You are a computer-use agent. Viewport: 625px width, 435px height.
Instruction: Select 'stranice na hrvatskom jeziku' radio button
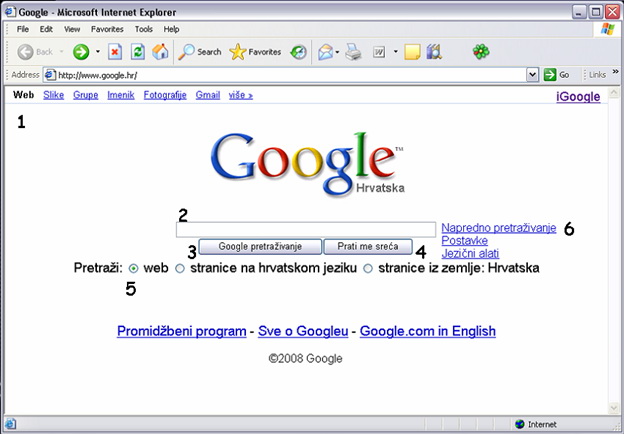pyautogui.click(x=180, y=268)
